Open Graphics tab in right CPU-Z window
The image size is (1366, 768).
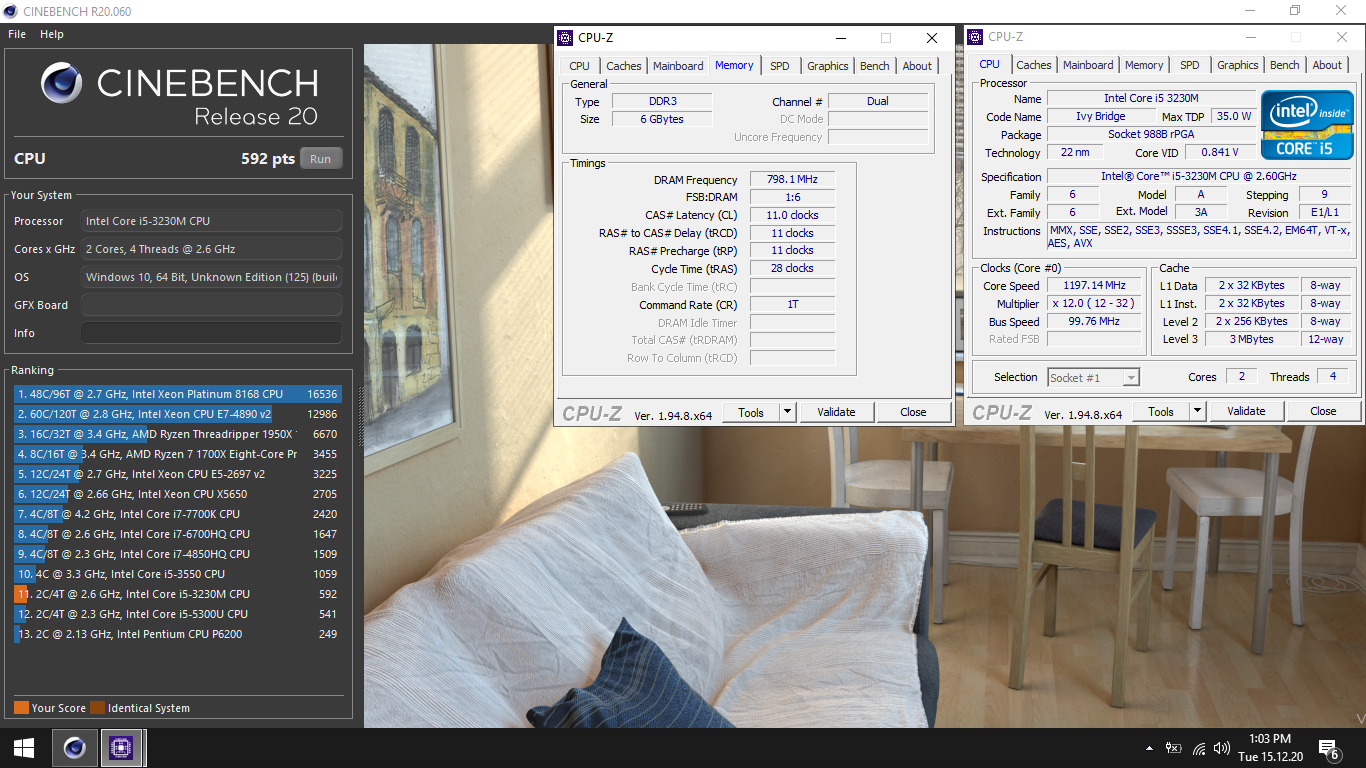[x=1238, y=65]
